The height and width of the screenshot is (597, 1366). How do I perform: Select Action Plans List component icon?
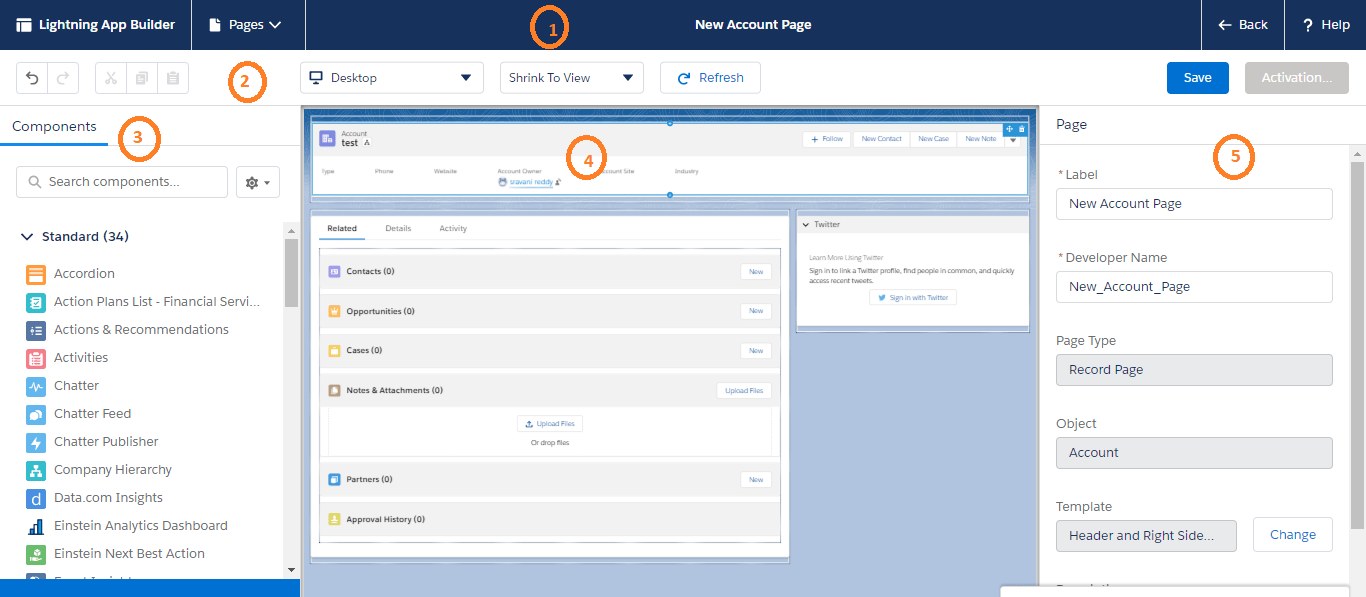coord(36,302)
